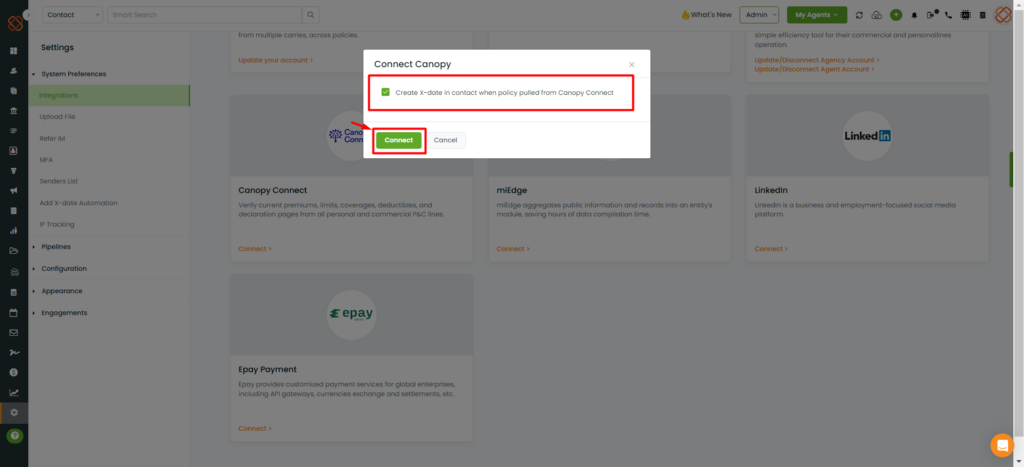Open the dollar coin icon in left sidebar
The image size is (1024, 467).
[14, 372]
